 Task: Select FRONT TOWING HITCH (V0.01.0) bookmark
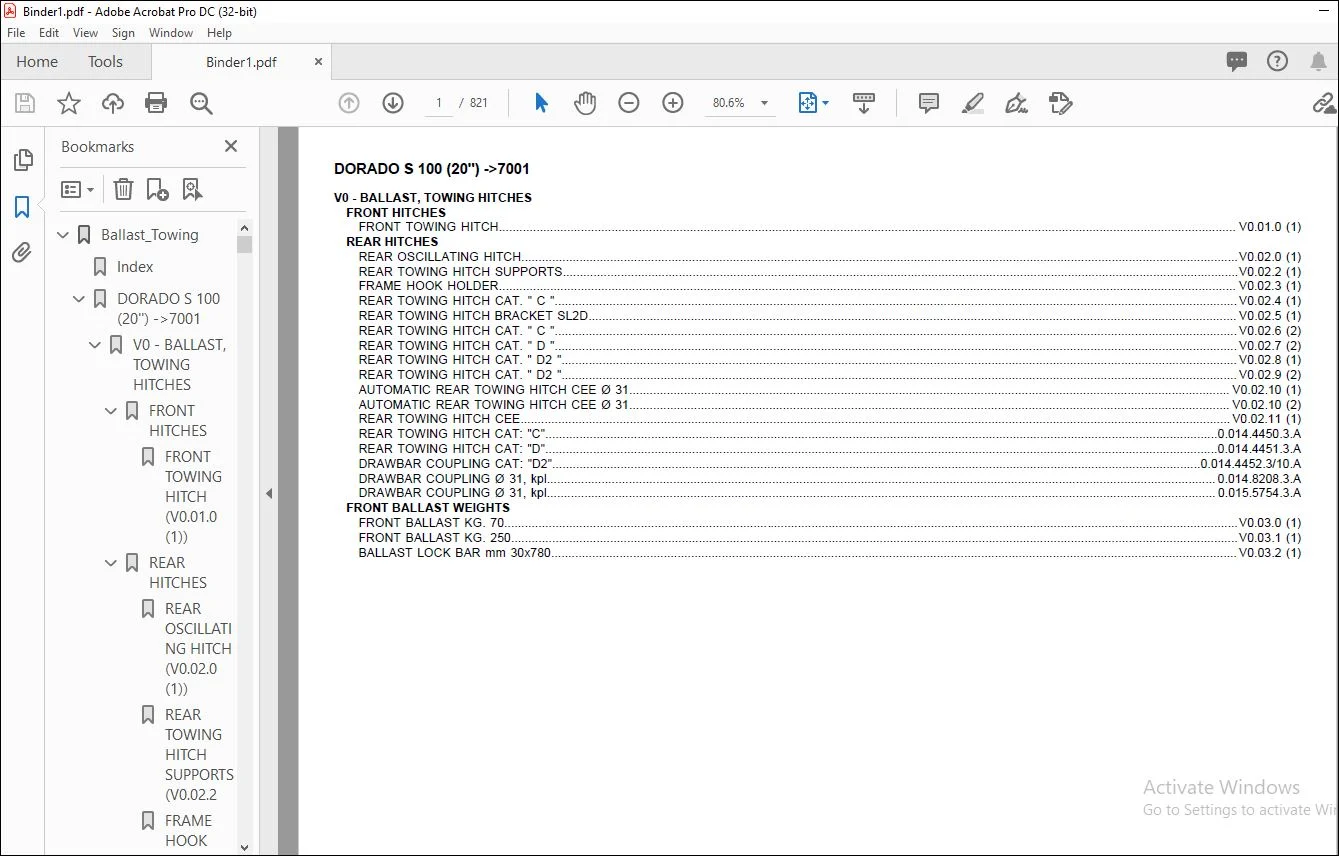191,497
